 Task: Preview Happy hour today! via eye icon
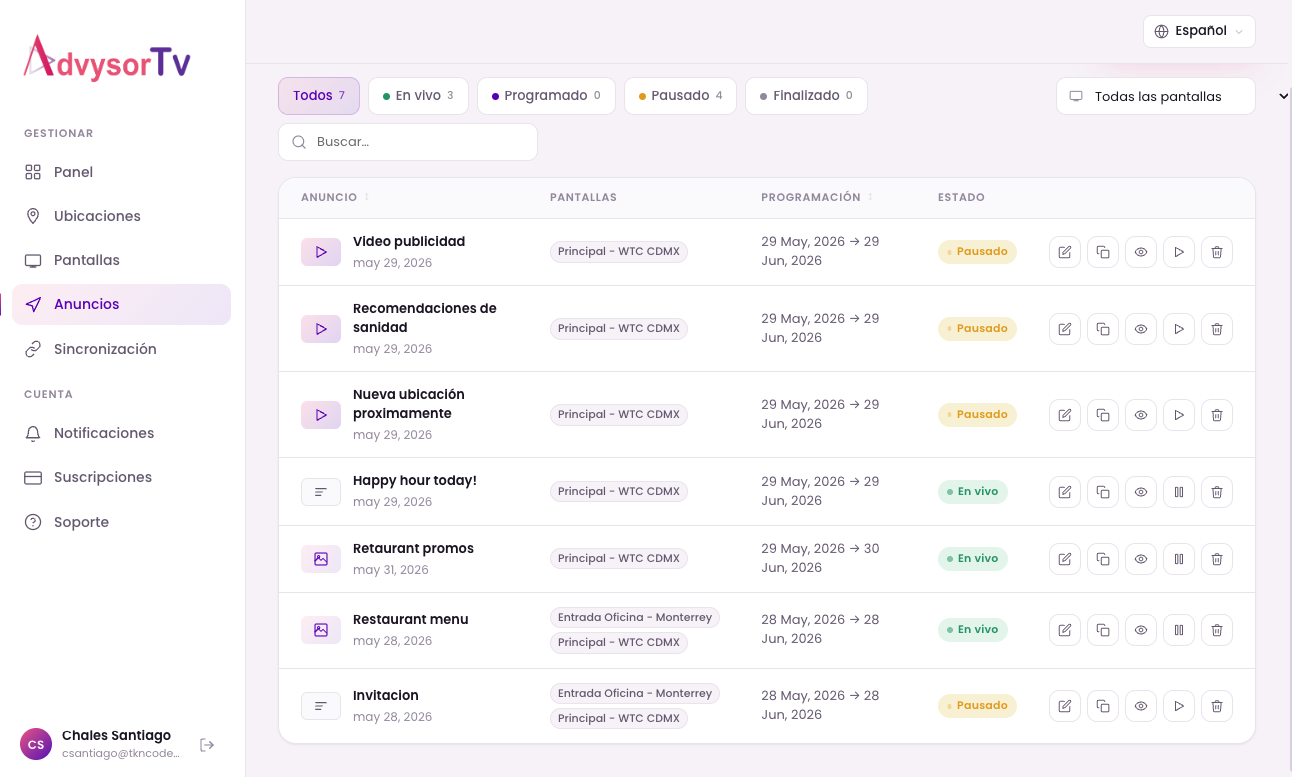click(1141, 492)
